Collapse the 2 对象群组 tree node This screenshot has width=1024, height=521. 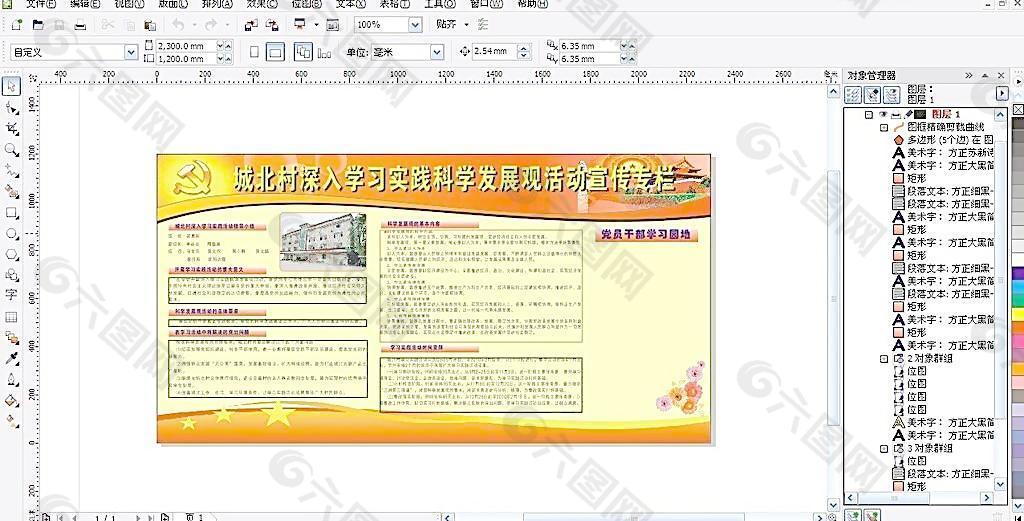(883, 358)
